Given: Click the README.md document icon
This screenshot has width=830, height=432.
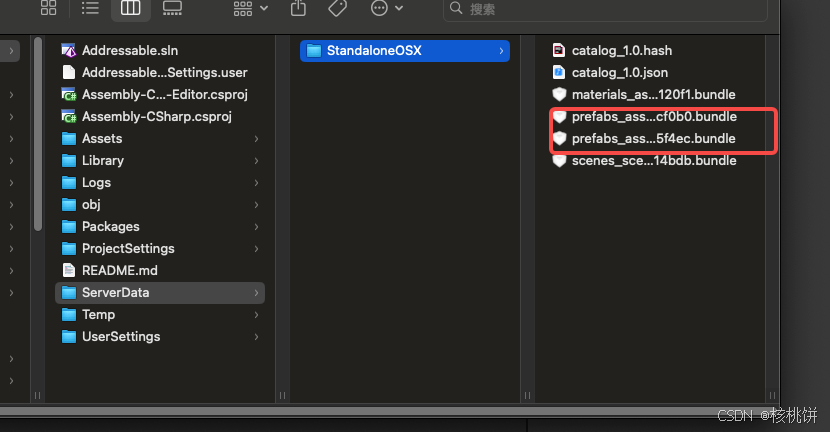Looking at the screenshot, I should point(69,271).
